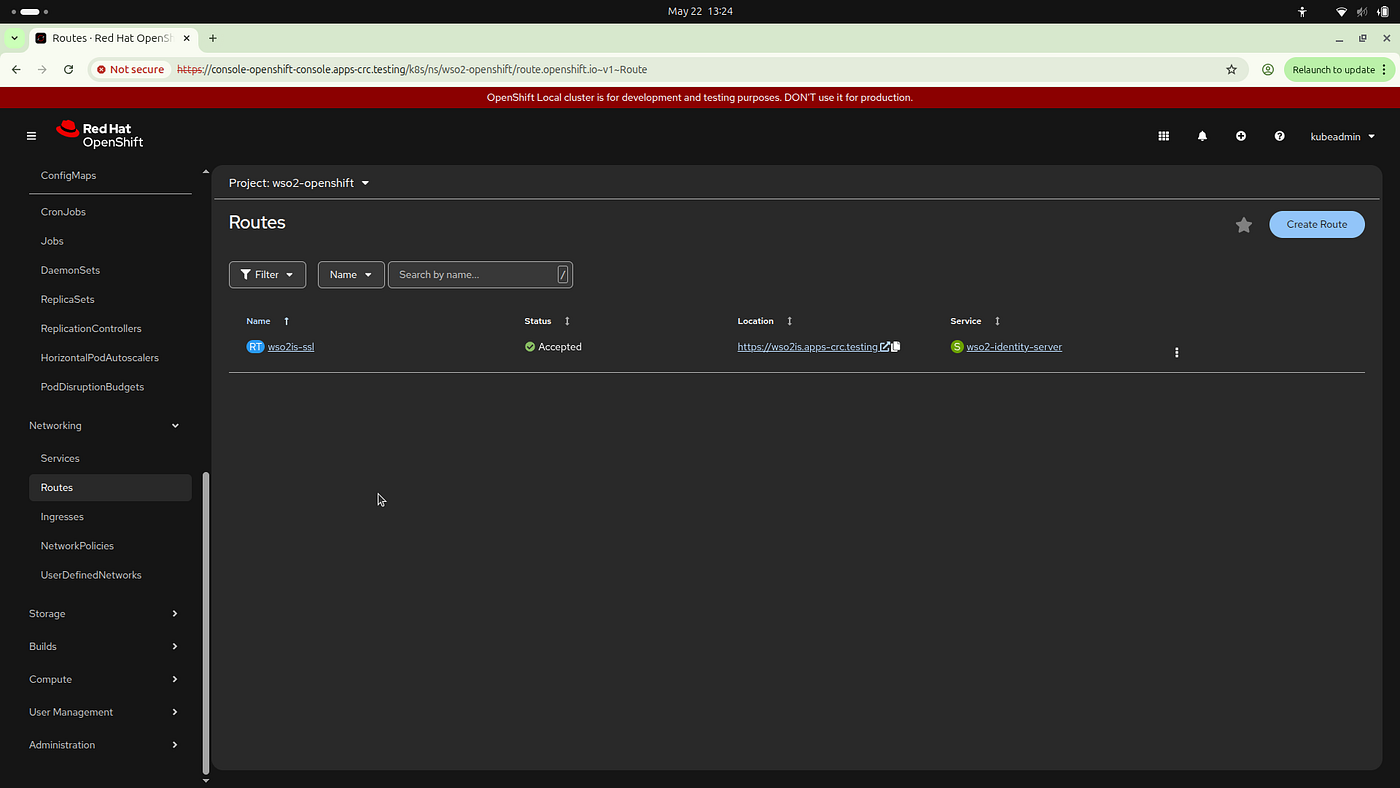Image resolution: width=1400 pixels, height=788 pixels.
Task: Open the system accessibility menu
Action: point(1302,12)
